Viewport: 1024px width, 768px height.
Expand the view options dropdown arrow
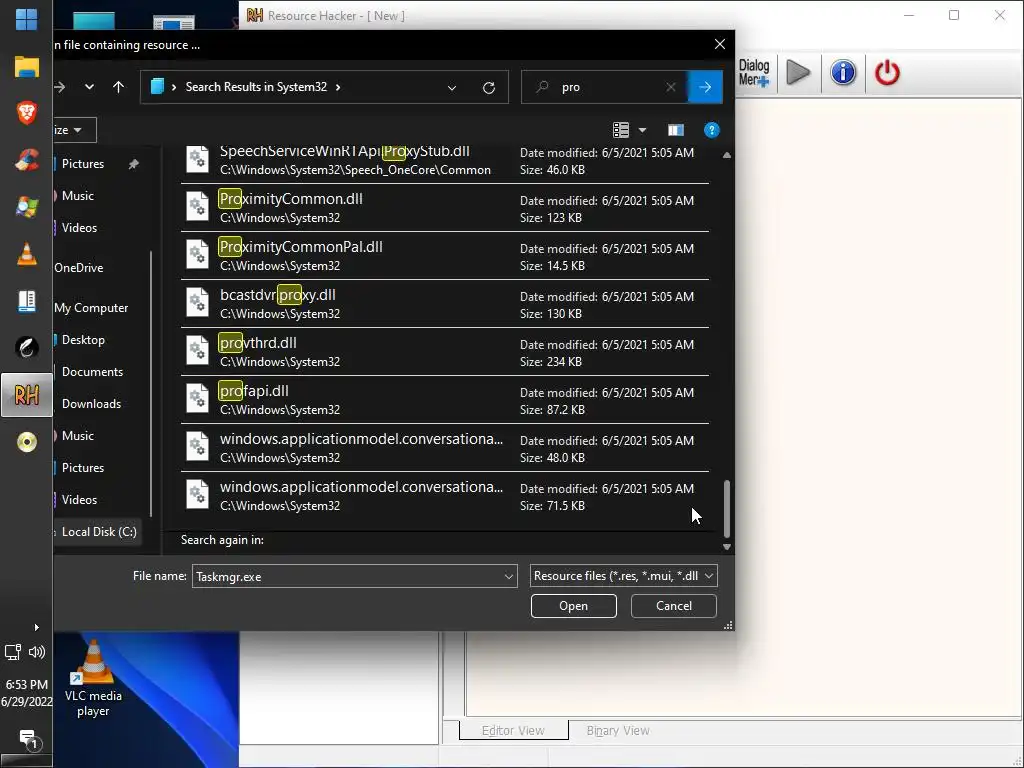(643, 130)
